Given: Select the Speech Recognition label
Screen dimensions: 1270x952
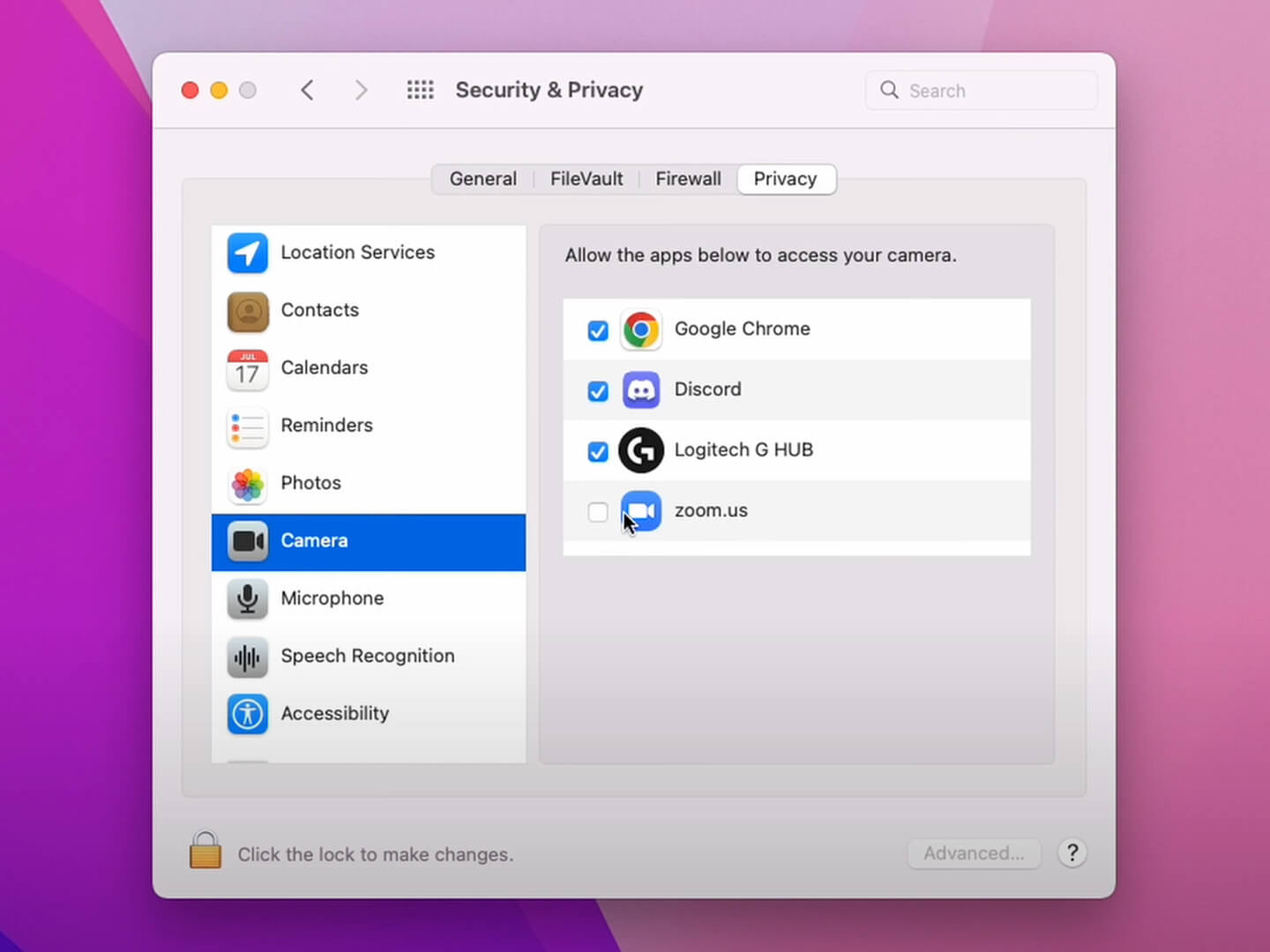Looking at the screenshot, I should (368, 656).
